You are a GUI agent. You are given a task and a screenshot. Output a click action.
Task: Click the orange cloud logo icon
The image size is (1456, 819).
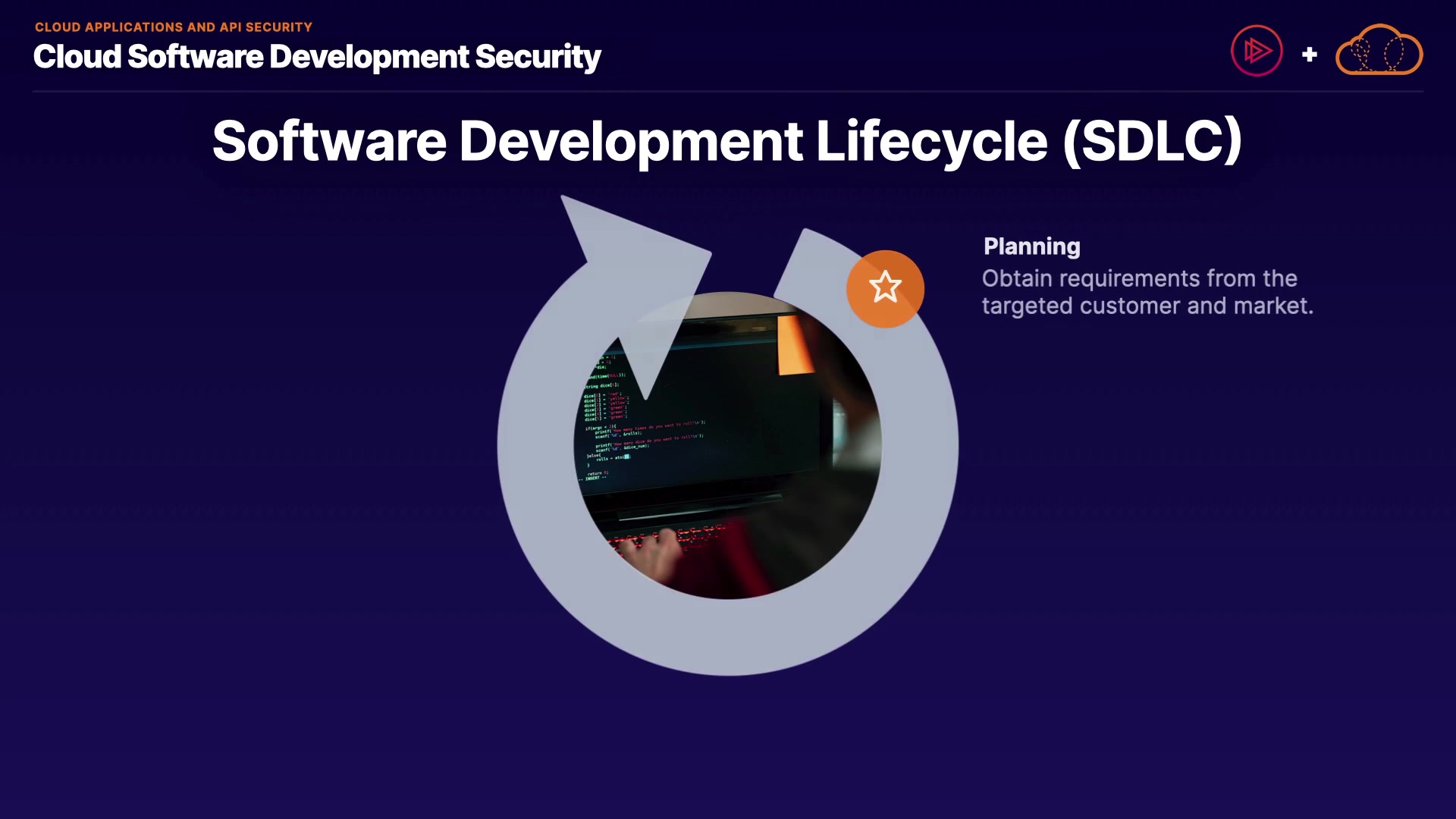pyautogui.click(x=1379, y=51)
